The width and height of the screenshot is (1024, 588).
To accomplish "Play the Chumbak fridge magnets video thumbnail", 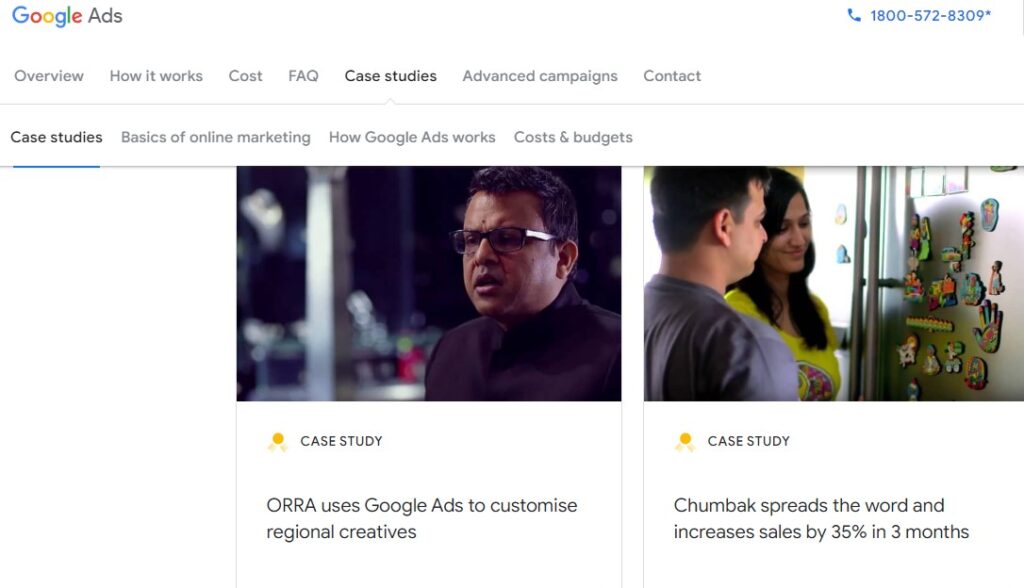I will [833, 281].
